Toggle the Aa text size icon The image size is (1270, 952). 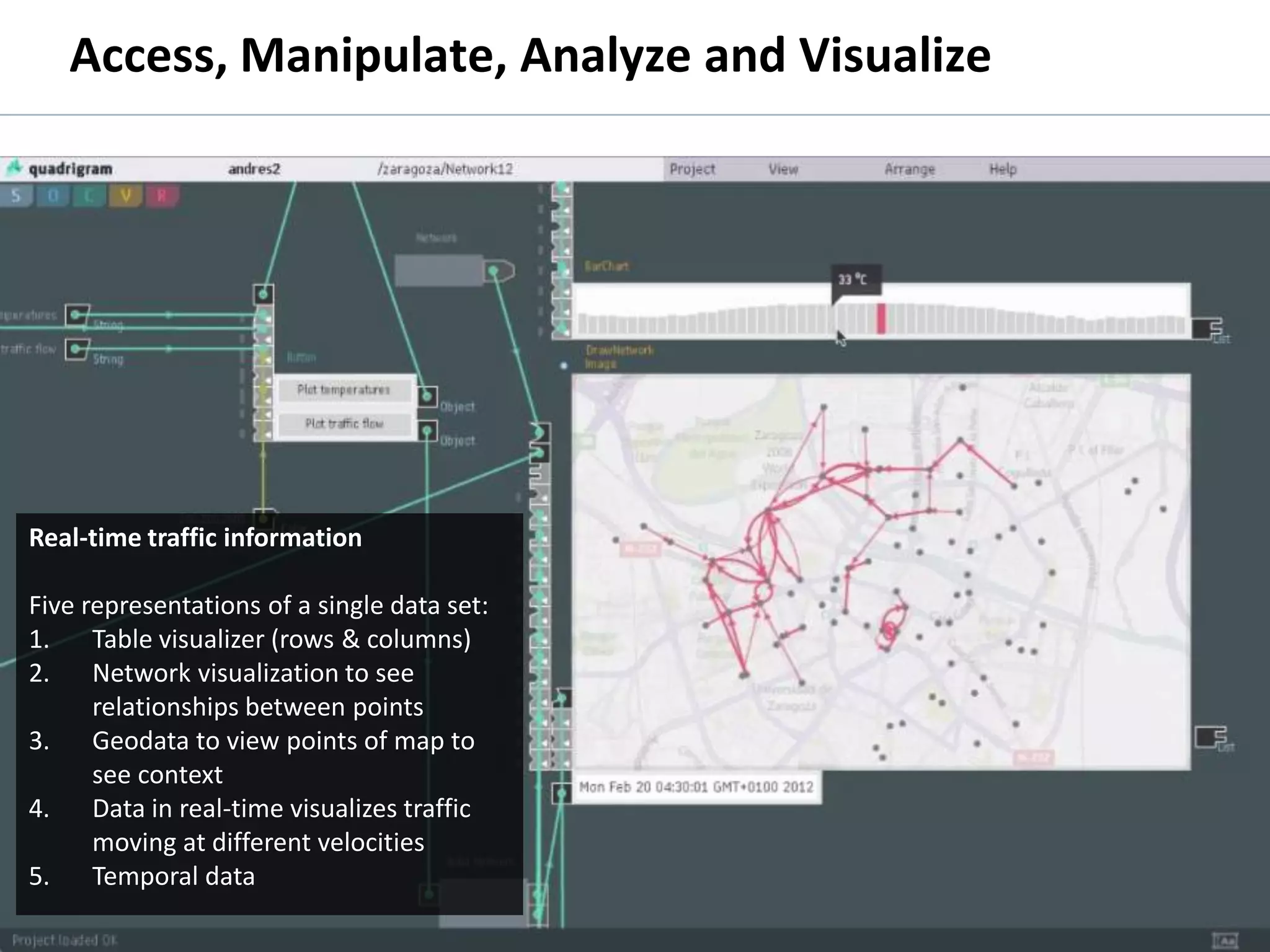[1224, 940]
